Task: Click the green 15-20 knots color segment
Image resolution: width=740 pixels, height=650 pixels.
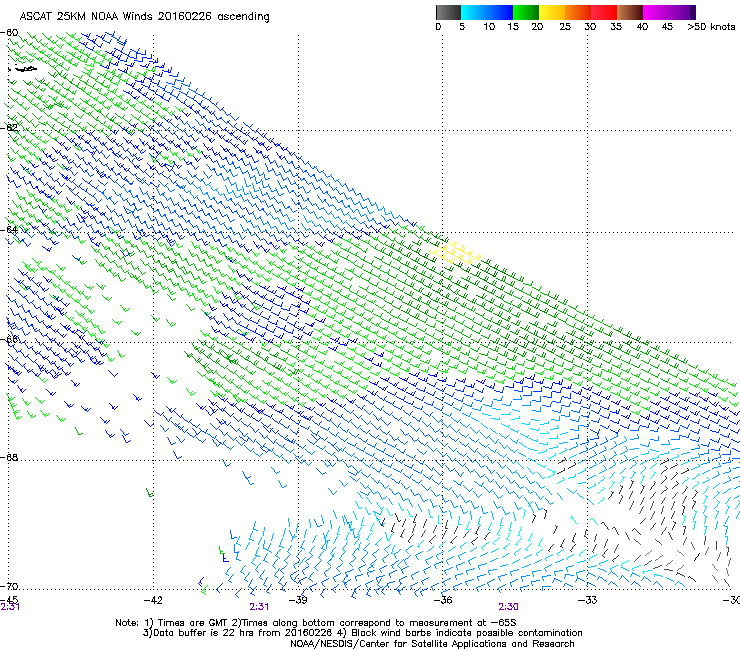Action: 526,12
